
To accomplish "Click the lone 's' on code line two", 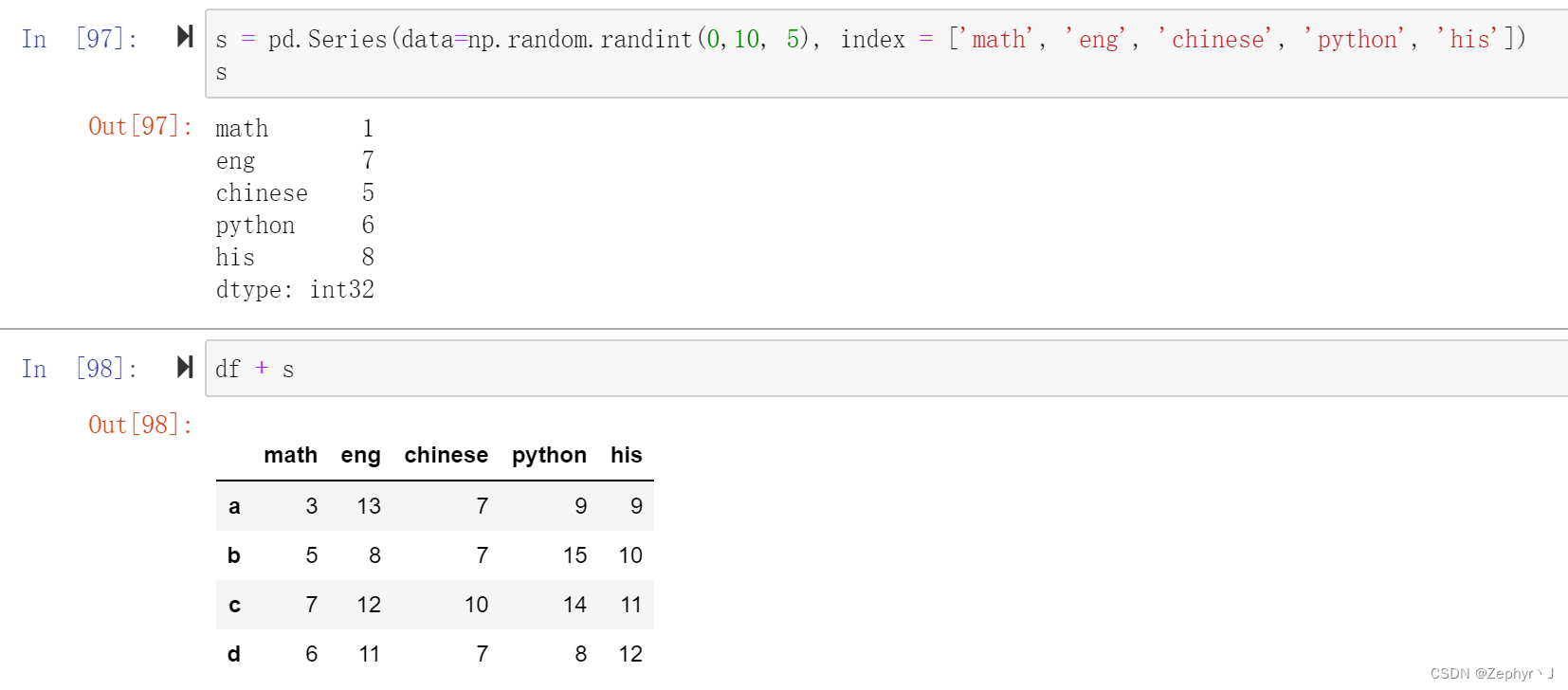I will pos(222,73).
